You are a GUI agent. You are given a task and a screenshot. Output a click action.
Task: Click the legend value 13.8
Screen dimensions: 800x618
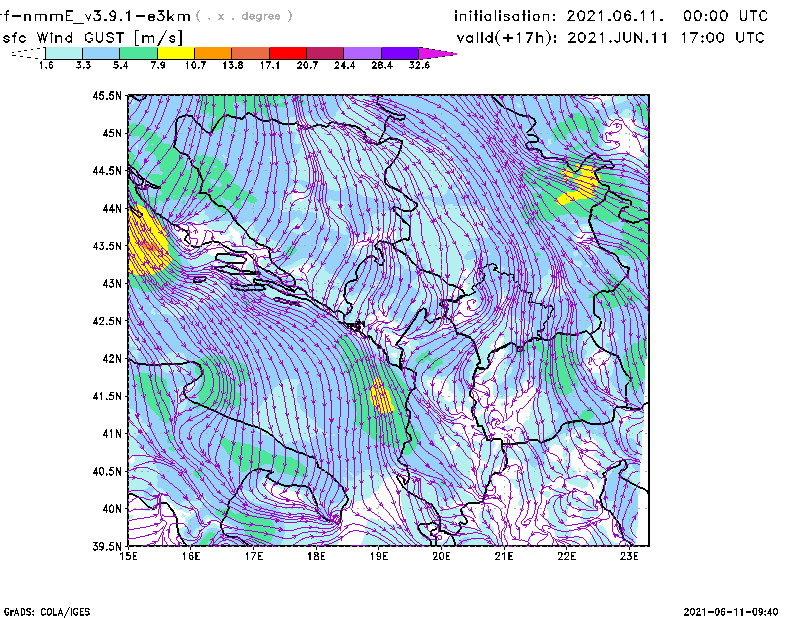tap(233, 65)
